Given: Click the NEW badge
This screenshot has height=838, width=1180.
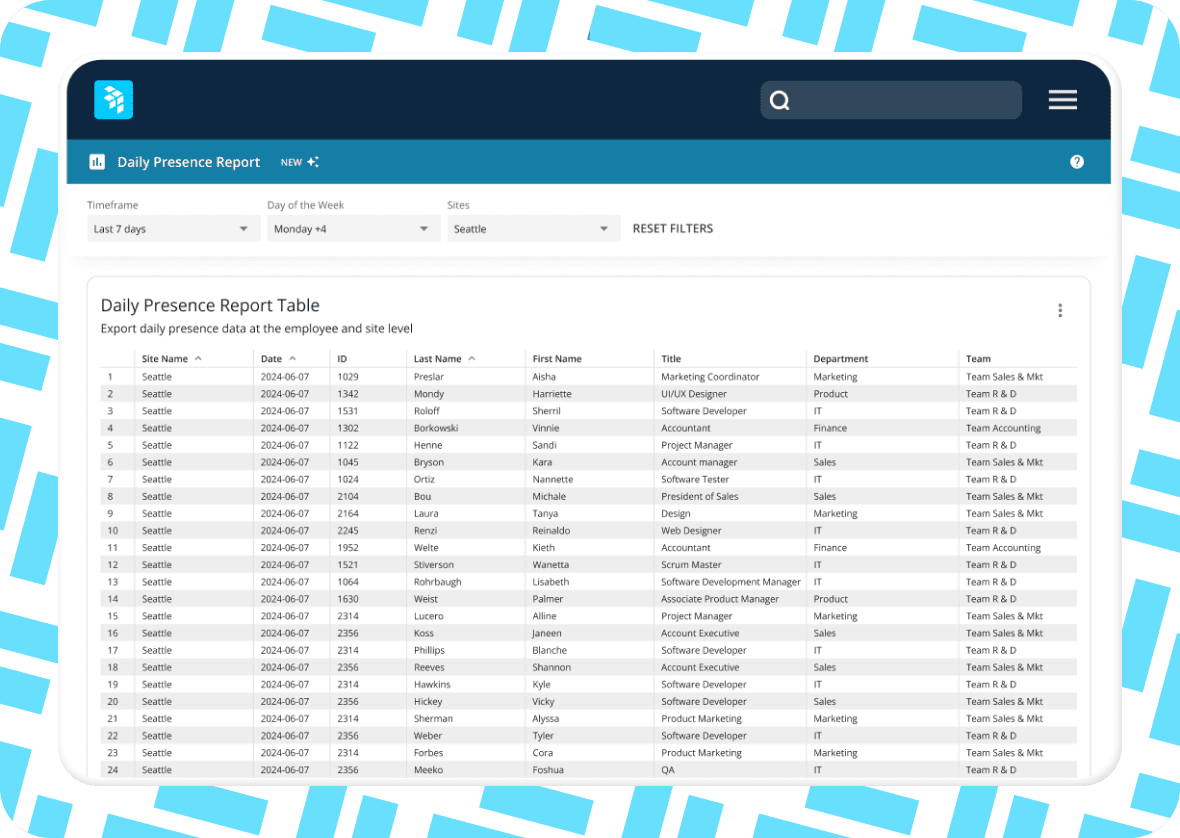Looking at the screenshot, I should [x=290, y=160].
